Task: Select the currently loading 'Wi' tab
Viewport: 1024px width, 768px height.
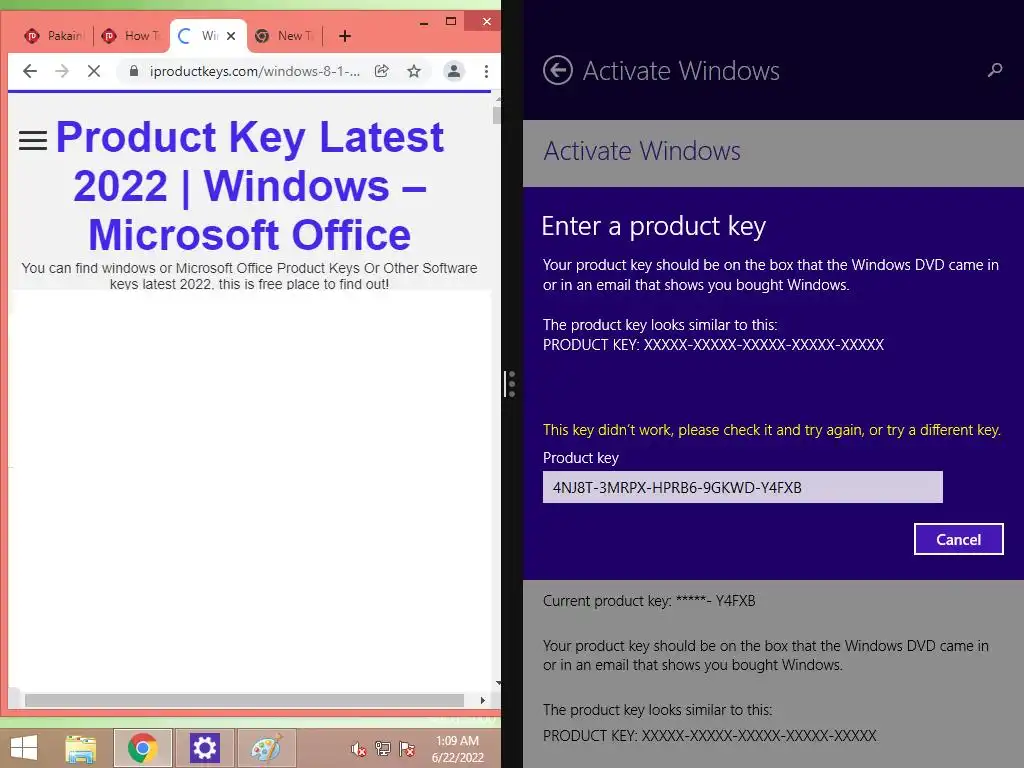Action: coord(201,36)
